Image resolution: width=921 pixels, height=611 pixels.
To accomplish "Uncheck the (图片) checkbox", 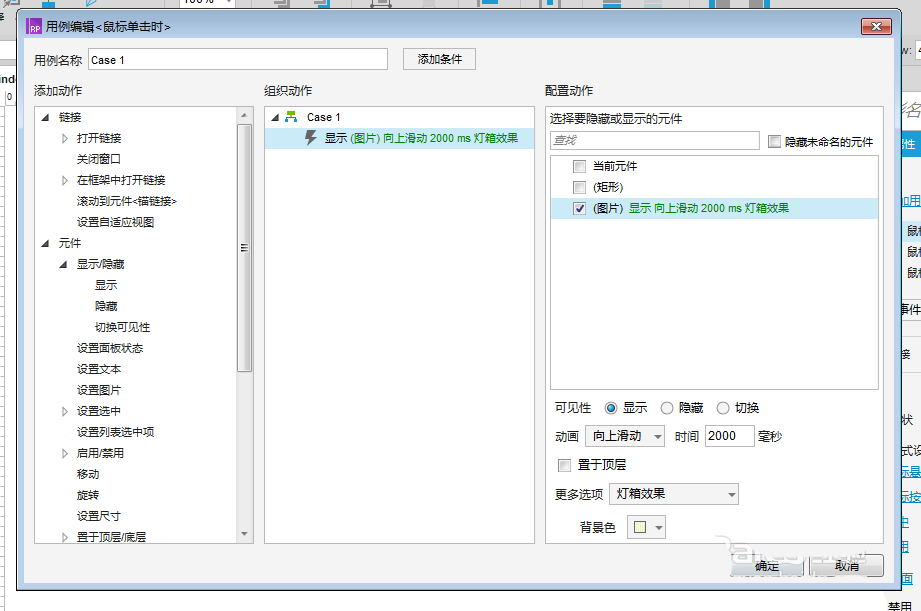I will pyautogui.click(x=579, y=209).
